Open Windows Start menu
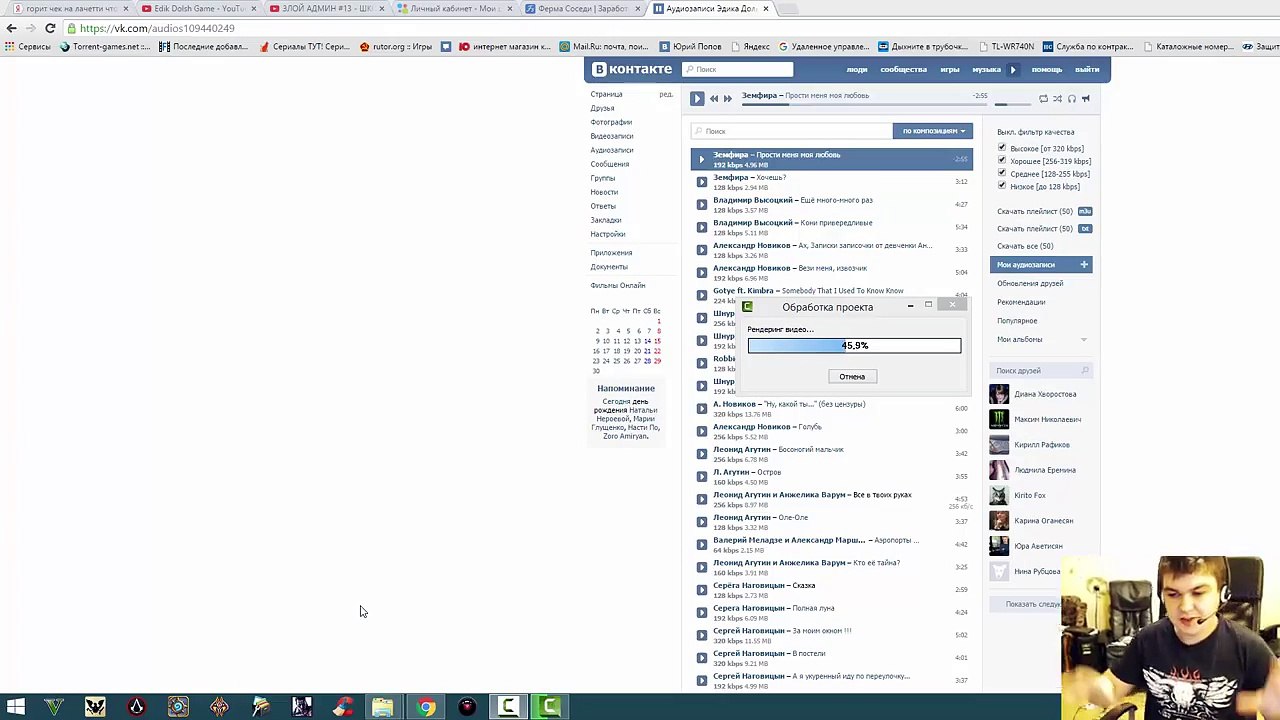1280x720 pixels. [x=16, y=707]
